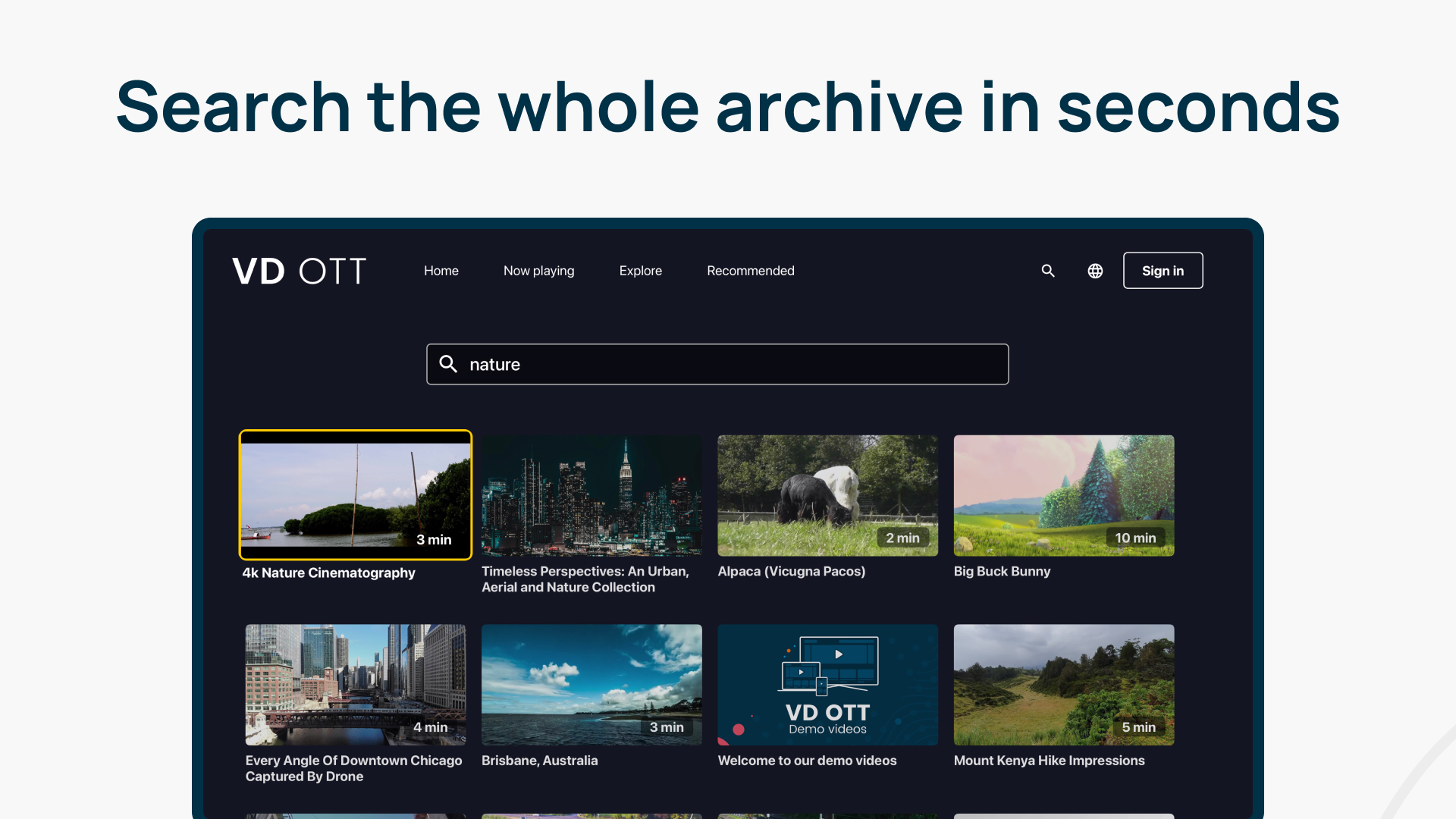Open the 4k Nature Cinematography thumbnail
Screen dimensions: 1456x819
point(356,494)
